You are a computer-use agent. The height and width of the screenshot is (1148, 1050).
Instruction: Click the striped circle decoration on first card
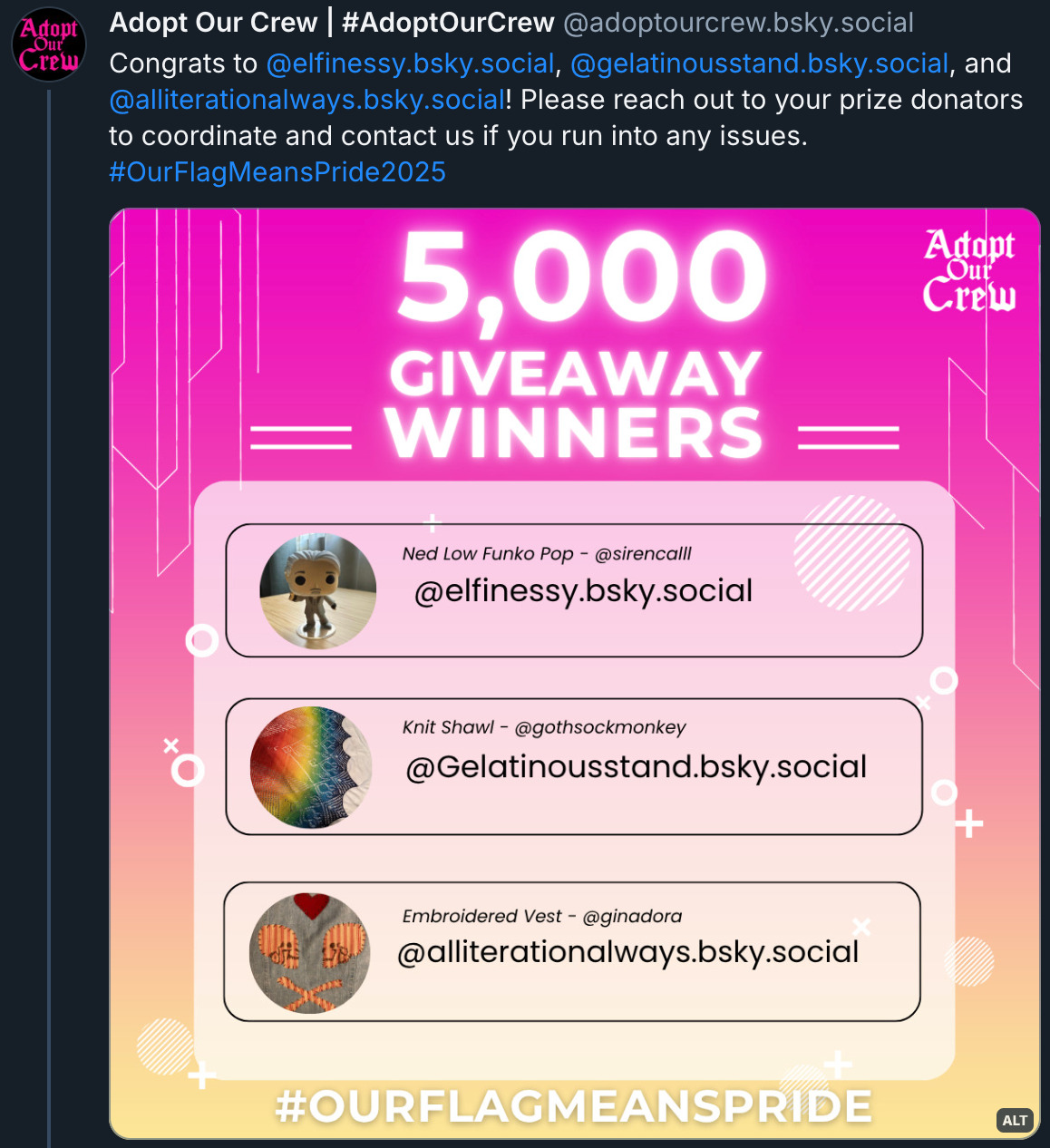[x=851, y=553]
